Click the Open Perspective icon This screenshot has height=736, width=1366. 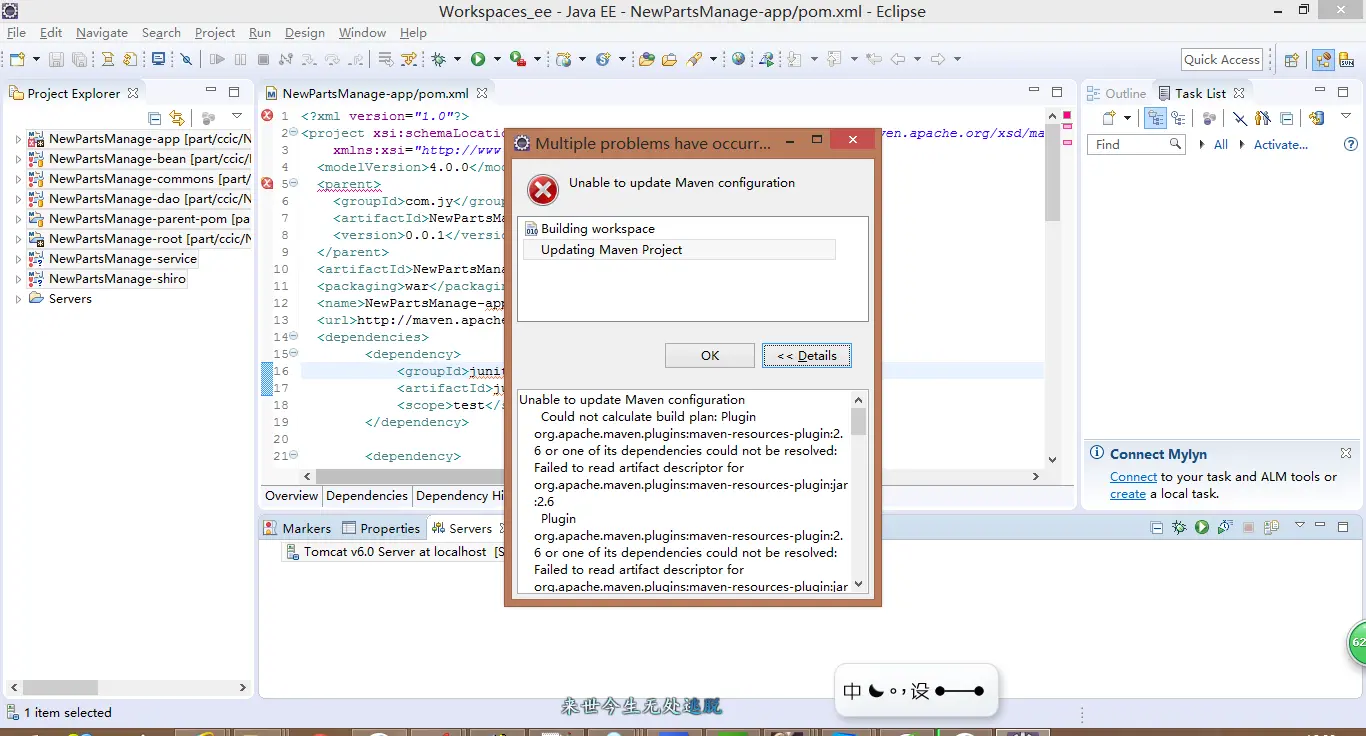[1291, 60]
